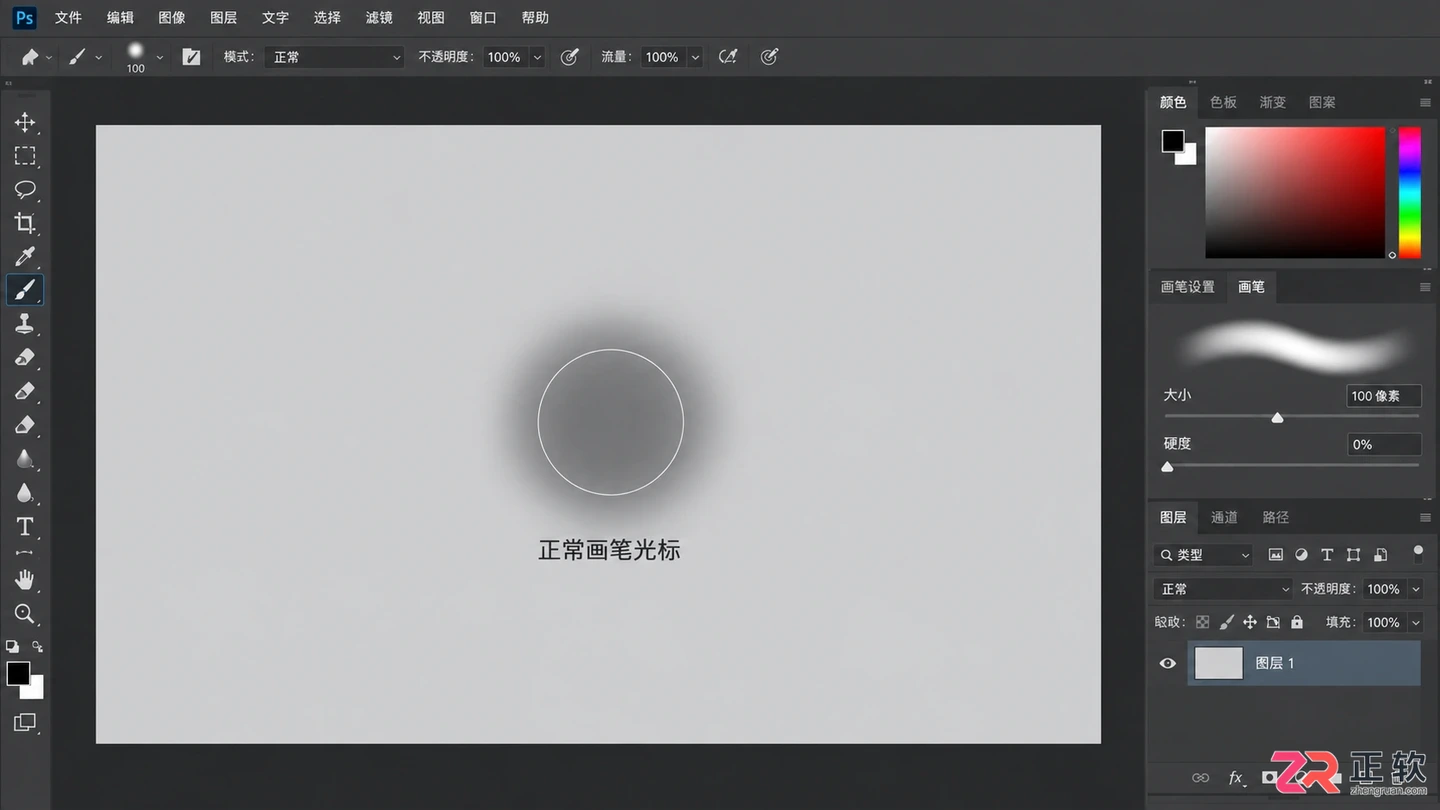Hide the 图层 1 layer eye
1440x810 pixels.
pyautogui.click(x=1167, y=663)
